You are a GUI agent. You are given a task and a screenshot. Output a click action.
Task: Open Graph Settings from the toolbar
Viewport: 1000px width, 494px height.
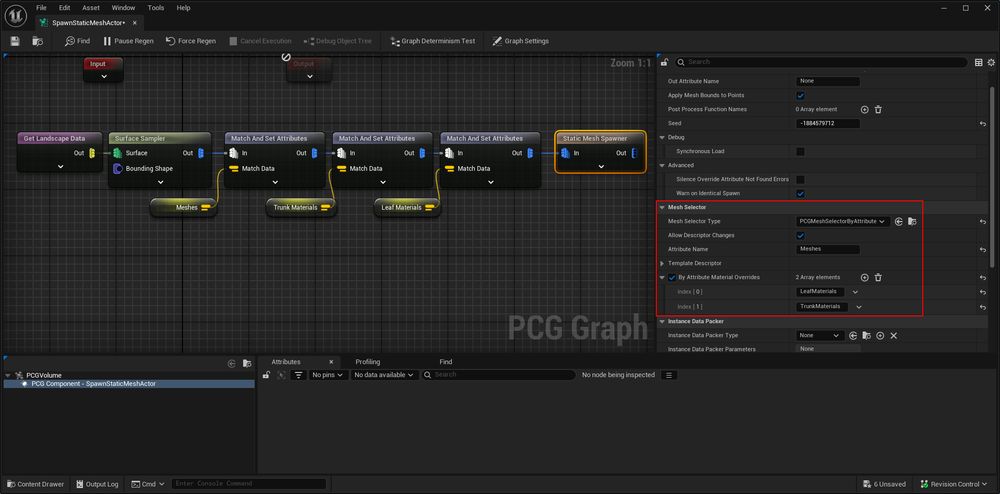coord(520,41)
